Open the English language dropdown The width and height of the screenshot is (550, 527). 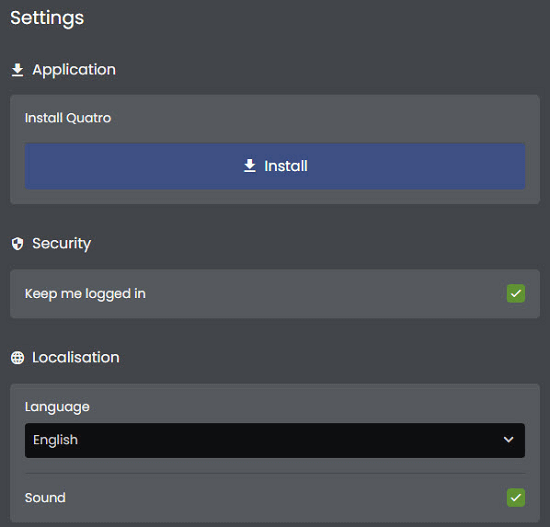tap(275, 440)
